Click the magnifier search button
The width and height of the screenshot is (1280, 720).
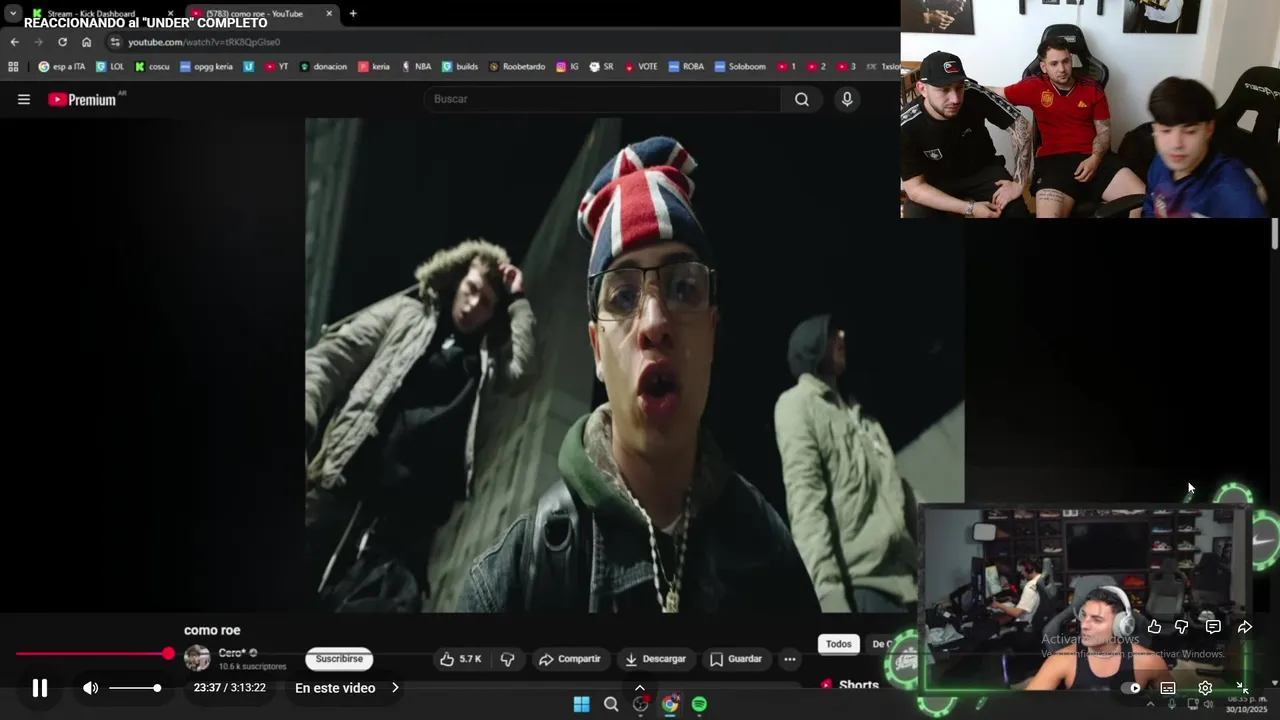[802, 99]
